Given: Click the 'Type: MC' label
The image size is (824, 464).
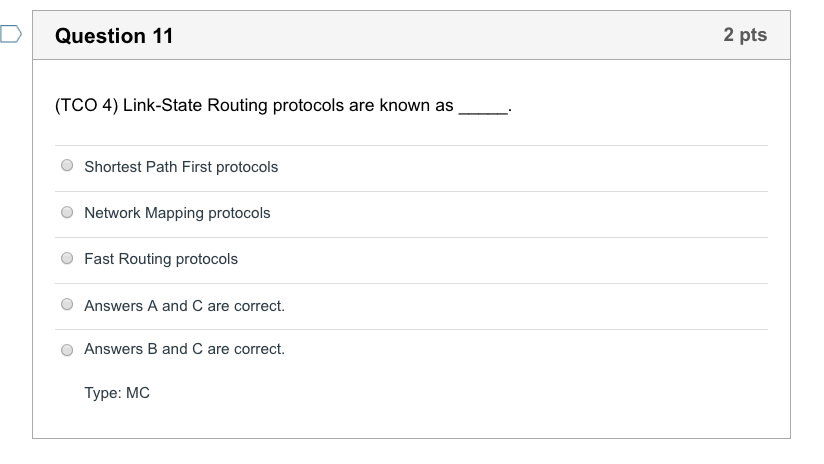Looking at the screenshot, I should point(117,393).
